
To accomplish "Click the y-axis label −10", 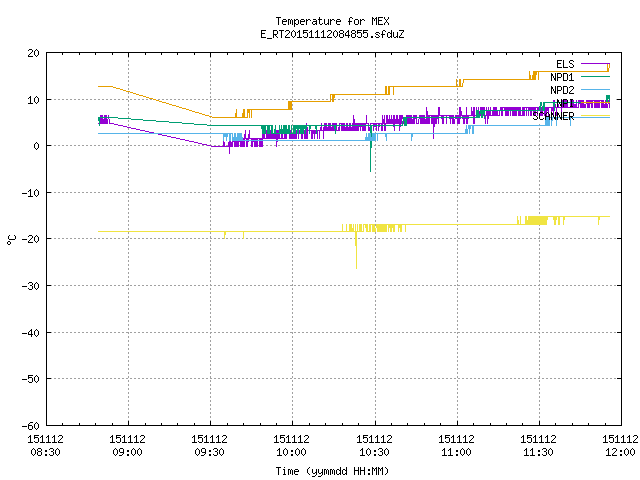I will pyautogui.click(x=30, y=193).
